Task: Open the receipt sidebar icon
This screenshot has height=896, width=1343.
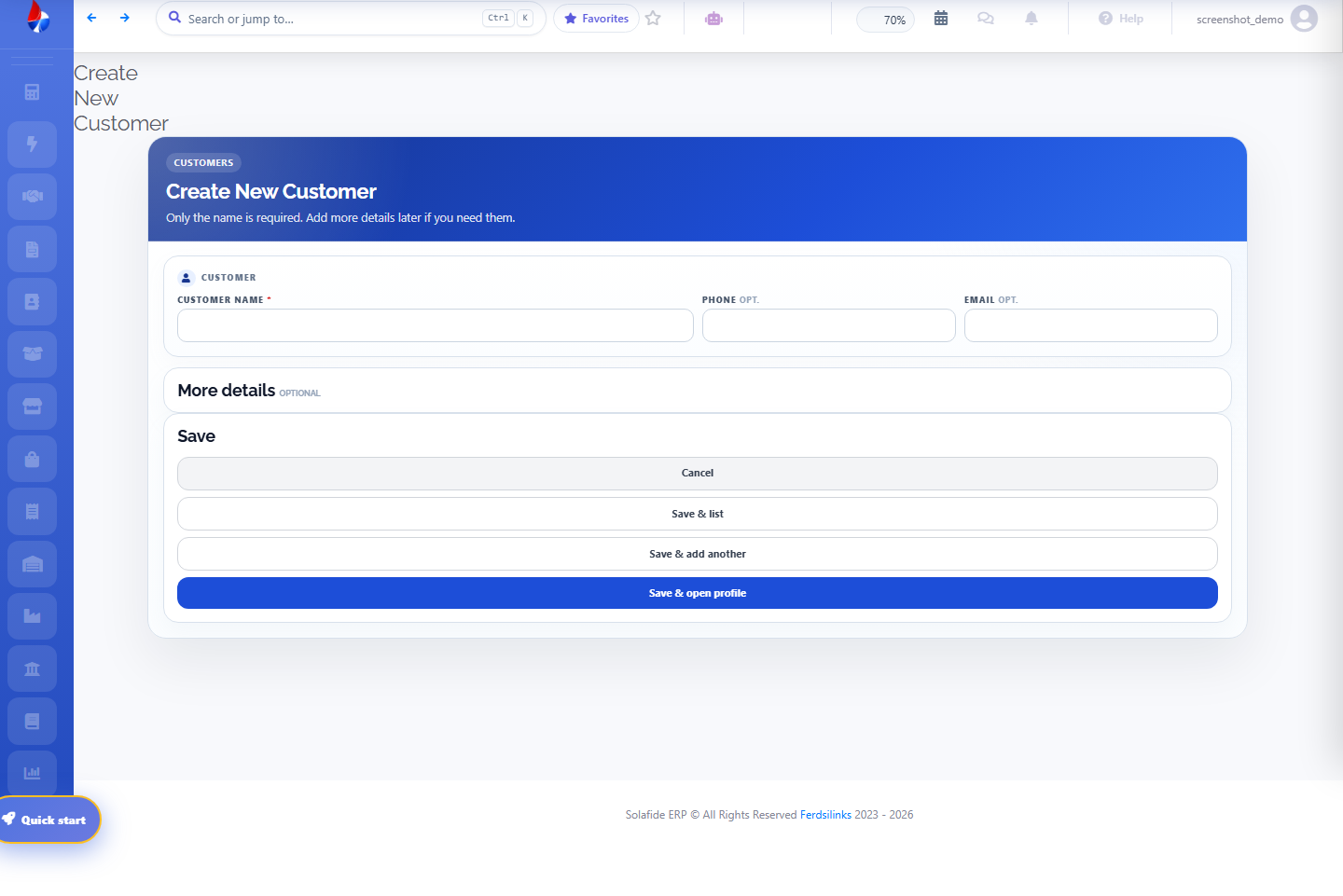Action: click(x=33, y=511)
